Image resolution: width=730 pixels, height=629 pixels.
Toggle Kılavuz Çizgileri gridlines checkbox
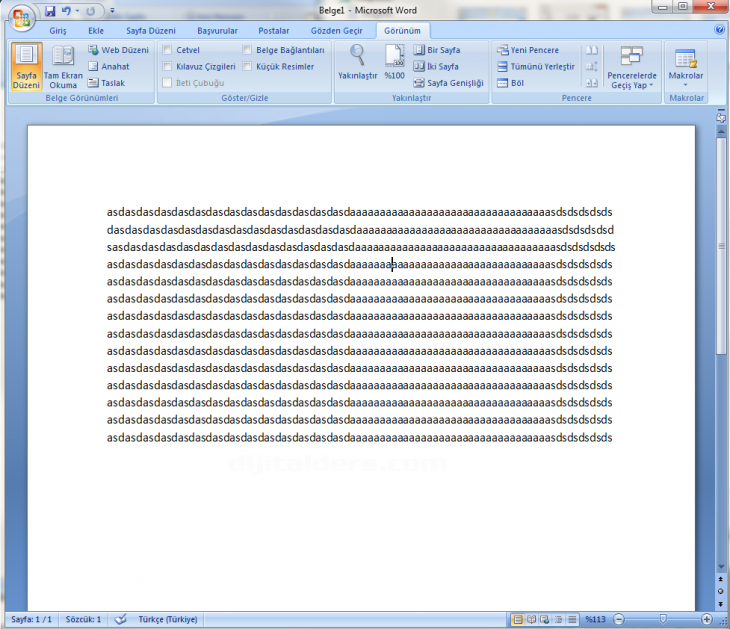[x=167, y=67]
